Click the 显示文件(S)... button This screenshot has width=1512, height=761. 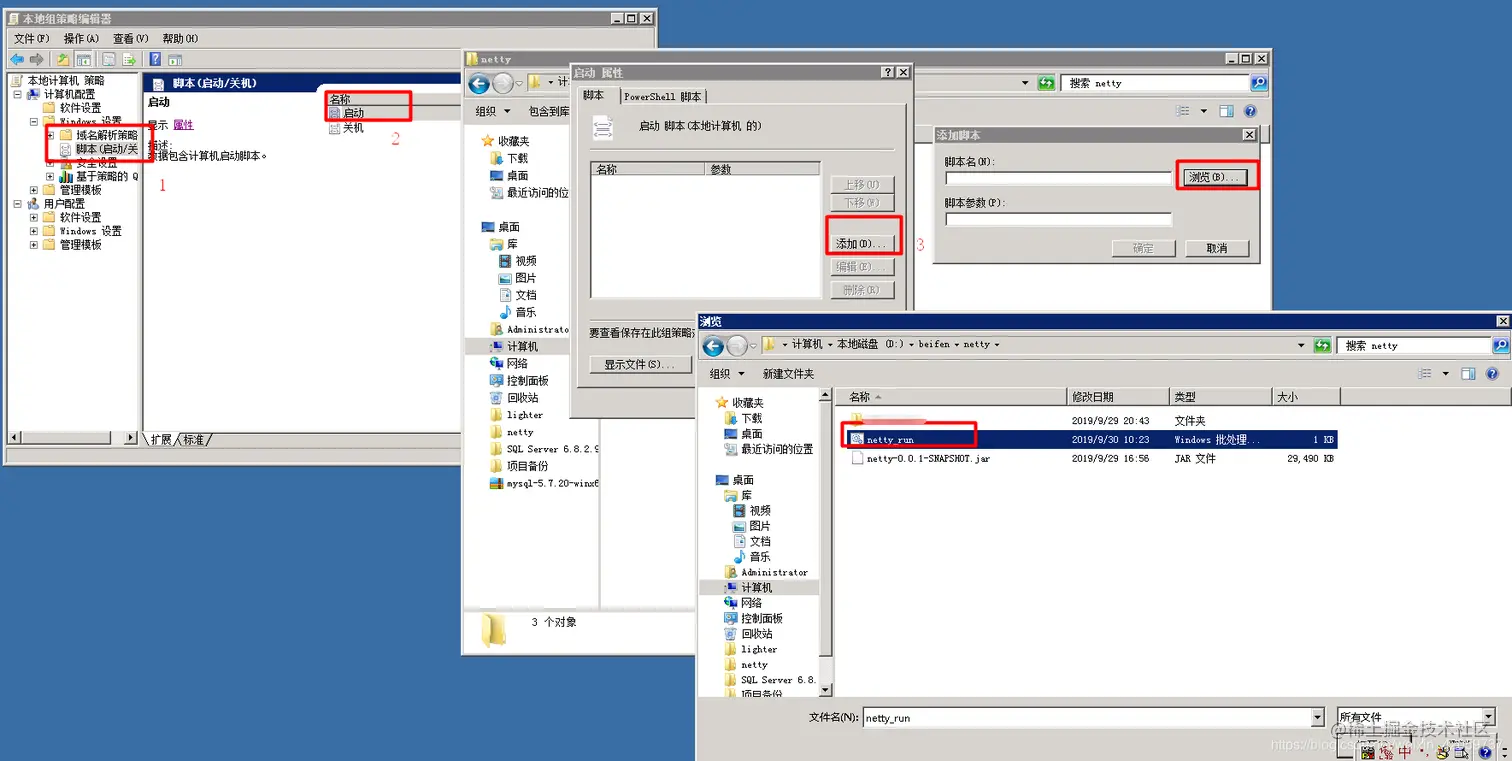pyautogui.click(x=640, y=365)
